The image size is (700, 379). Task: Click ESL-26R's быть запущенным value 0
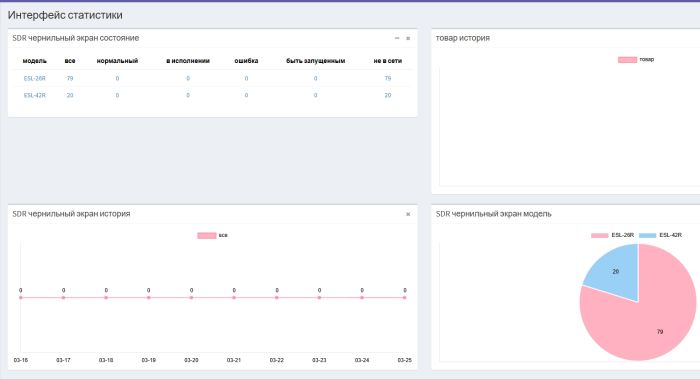pos(315,78)
